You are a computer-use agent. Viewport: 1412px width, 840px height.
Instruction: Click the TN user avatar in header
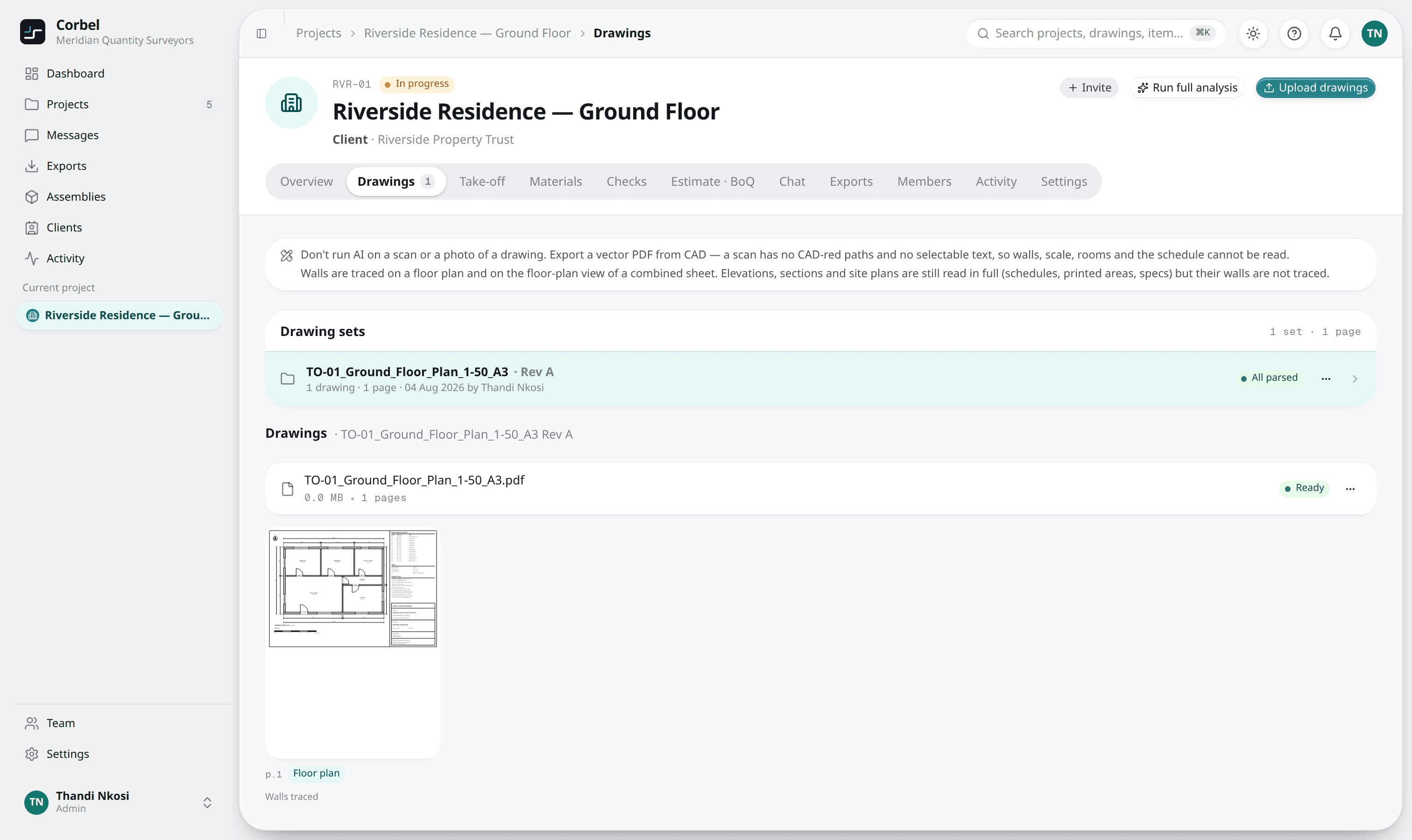pyautogui.click(x=1374, y=34)
